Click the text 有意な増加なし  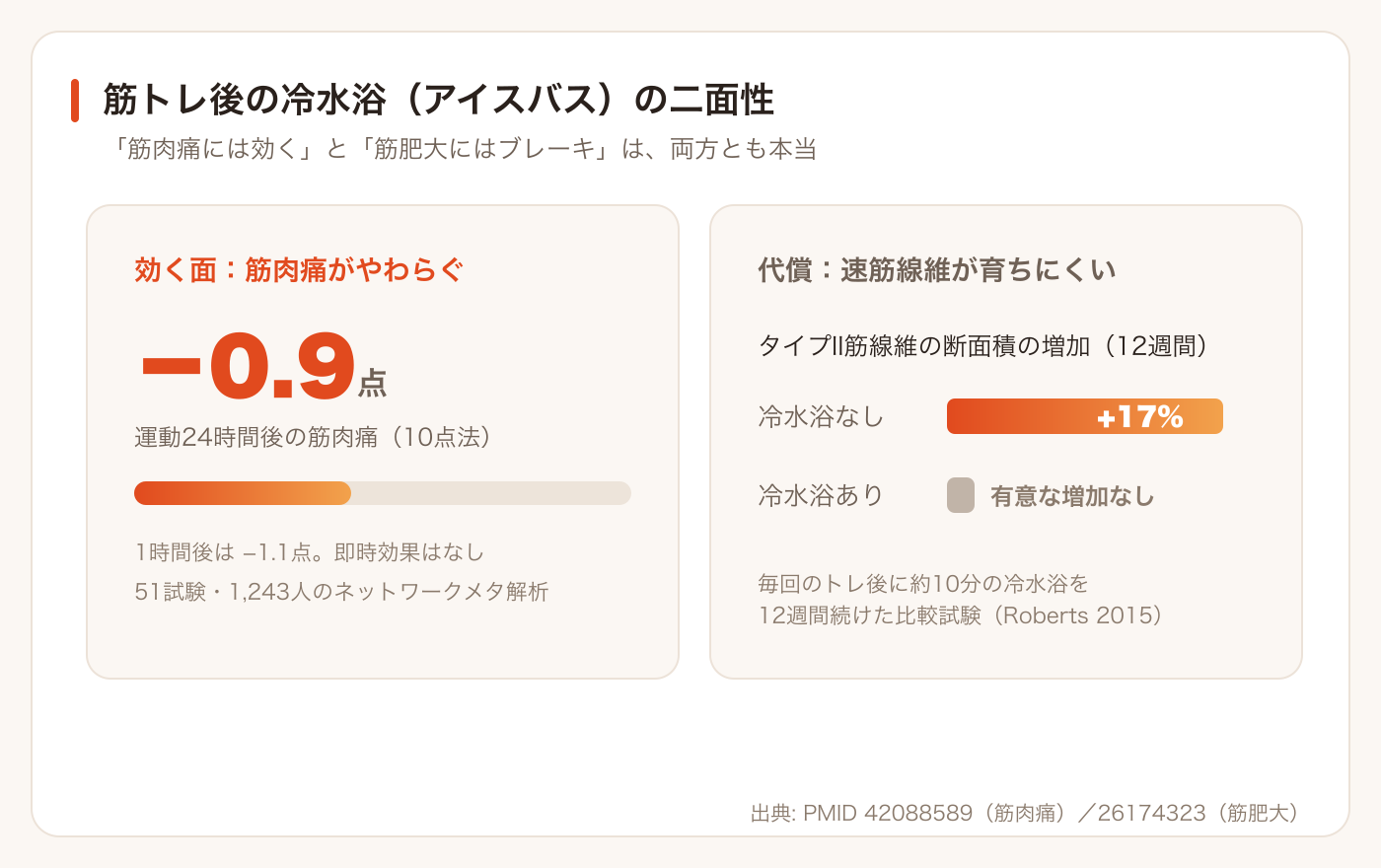[x=1072, y=496]
